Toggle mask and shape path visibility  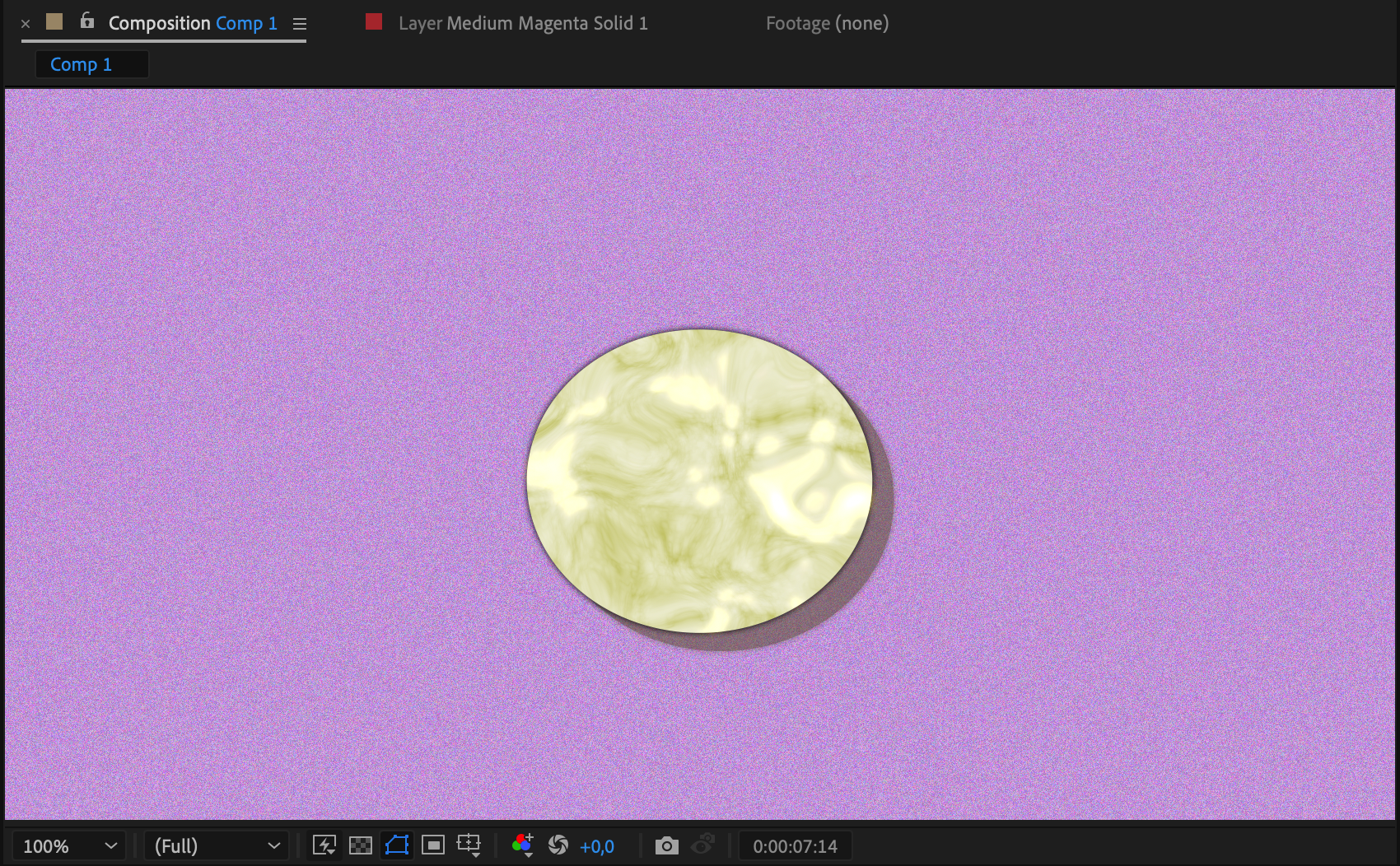pyautogui.click(x=397, y=845)
